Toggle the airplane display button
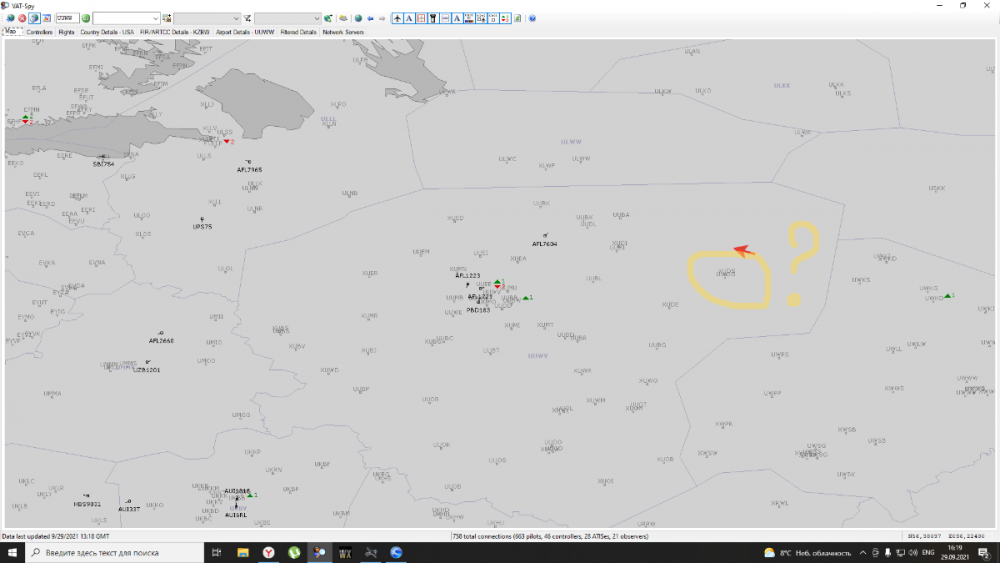Image resolution: width=1000 pixels, height=563 pixels. coord(398,18)
